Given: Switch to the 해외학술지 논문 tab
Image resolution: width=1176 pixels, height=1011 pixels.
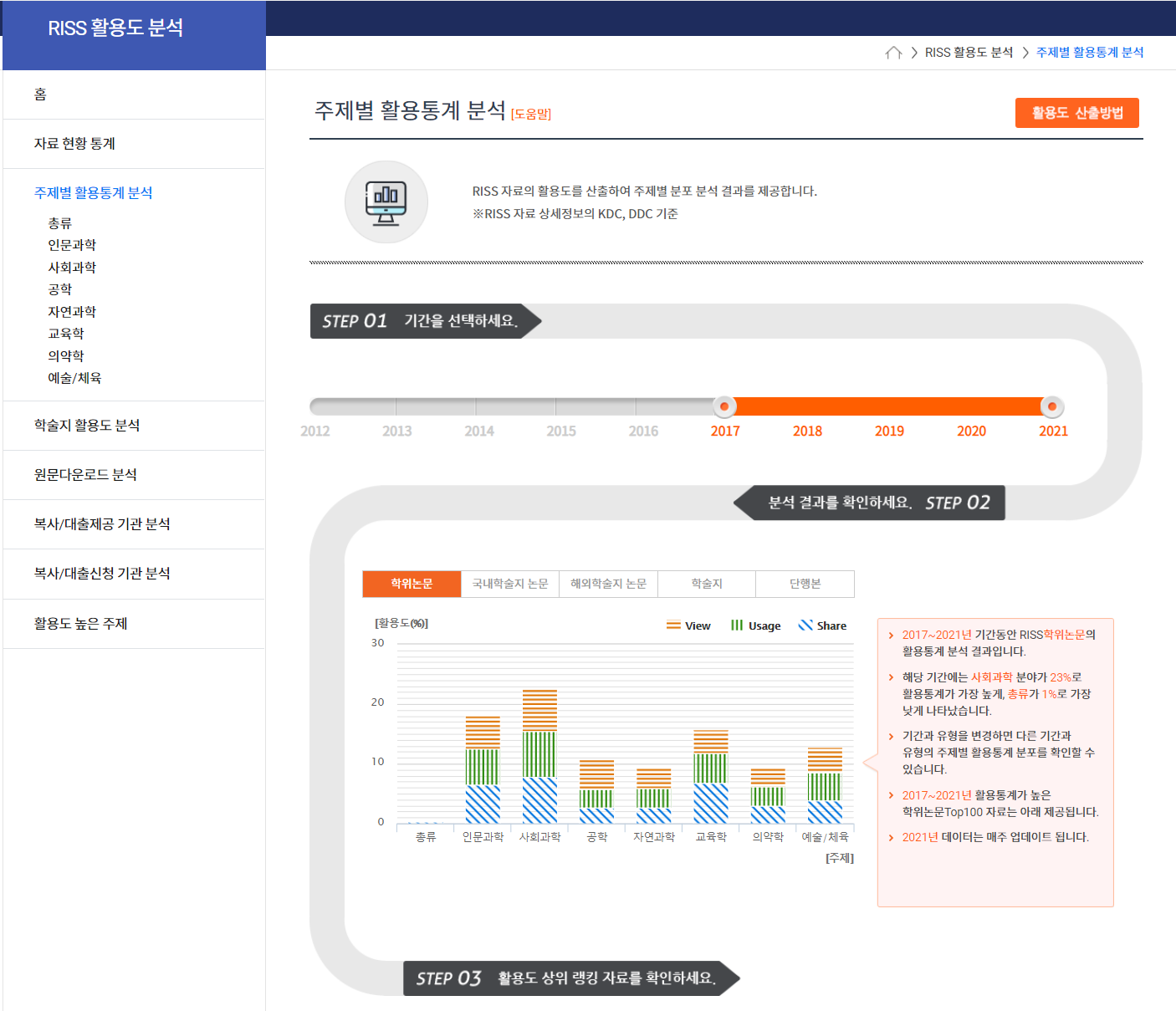Looking at the screenshot, I should tap(608, 584).
